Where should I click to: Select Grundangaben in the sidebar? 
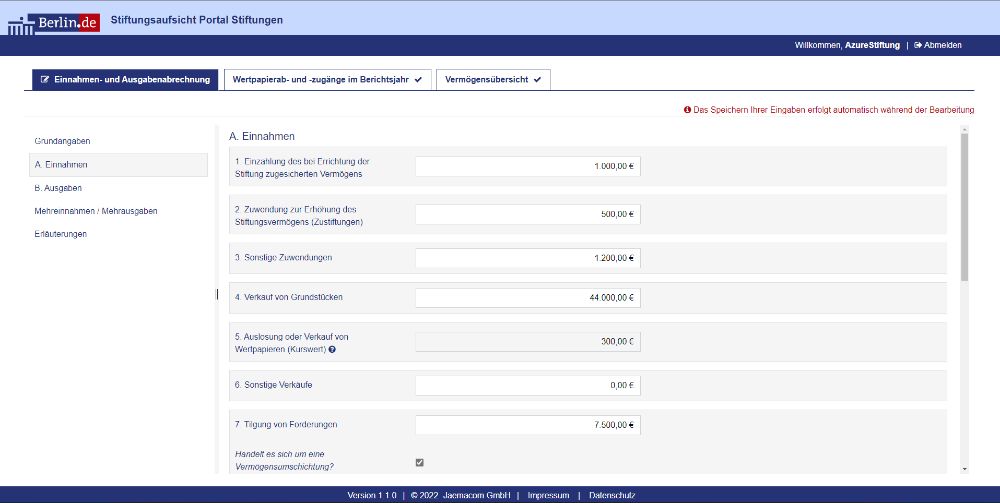click(62, 141)
